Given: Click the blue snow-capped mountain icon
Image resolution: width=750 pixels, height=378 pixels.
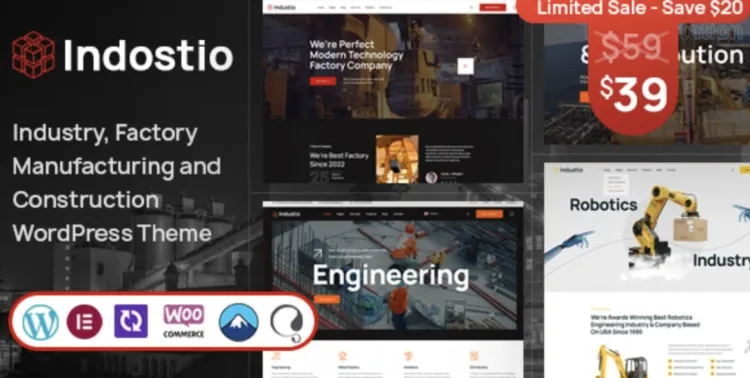Looking at the screenshot, I should (x=239, y=322).
